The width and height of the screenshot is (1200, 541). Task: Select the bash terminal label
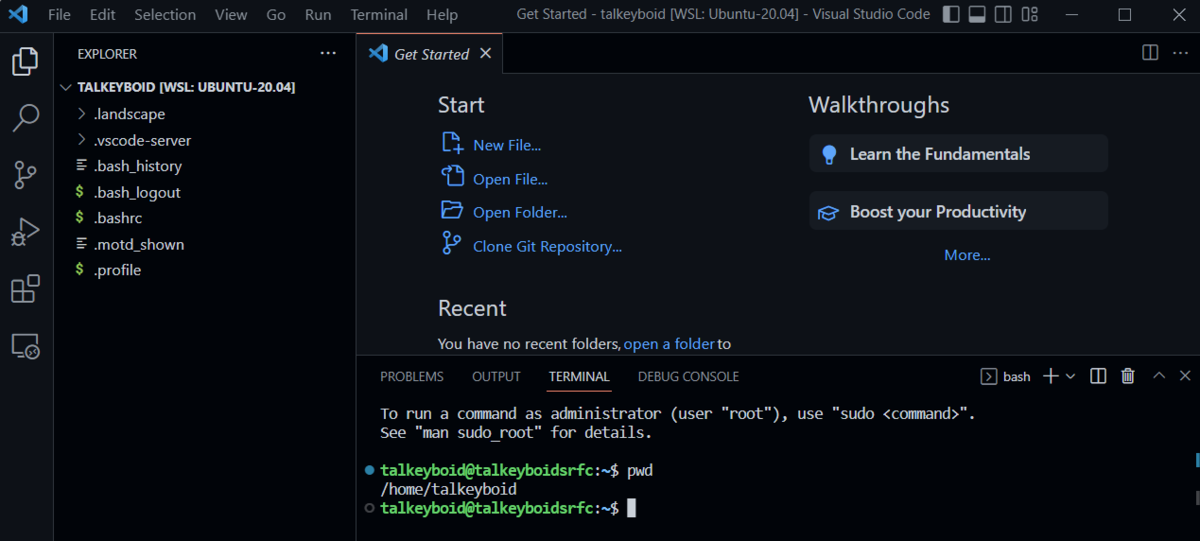[x=1006, y=376]
